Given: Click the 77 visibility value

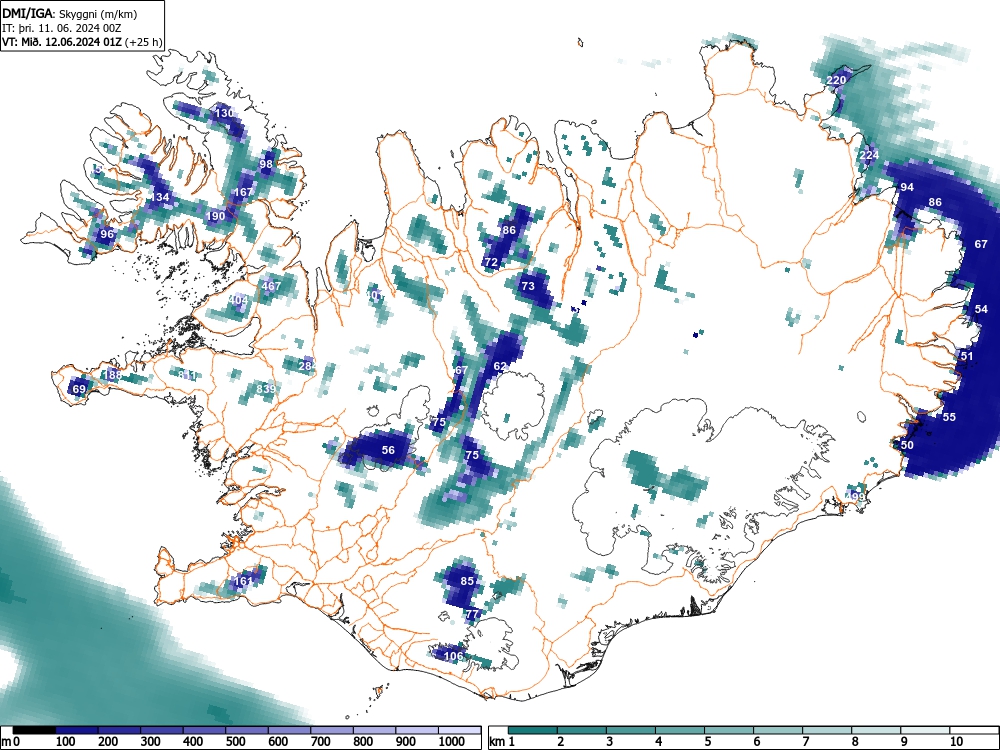Looking at the screenshot, I should coord(472,614).
